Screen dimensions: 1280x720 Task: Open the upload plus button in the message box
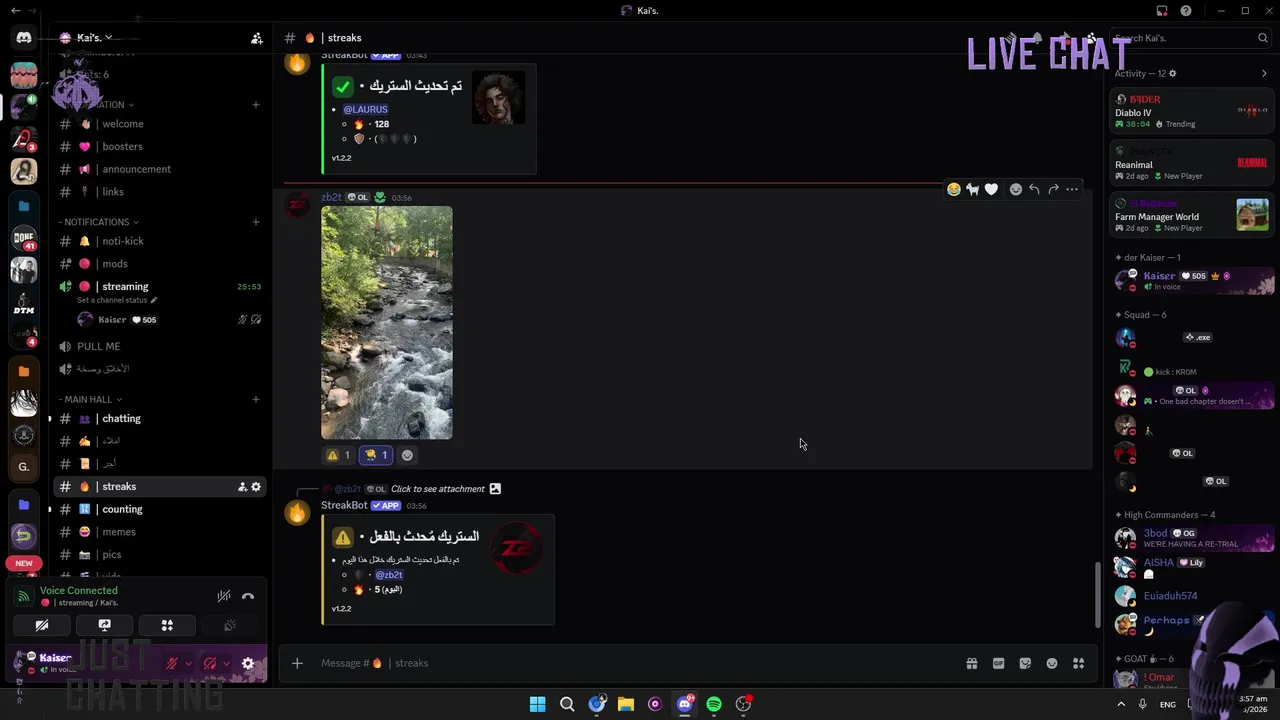[297, 663]
